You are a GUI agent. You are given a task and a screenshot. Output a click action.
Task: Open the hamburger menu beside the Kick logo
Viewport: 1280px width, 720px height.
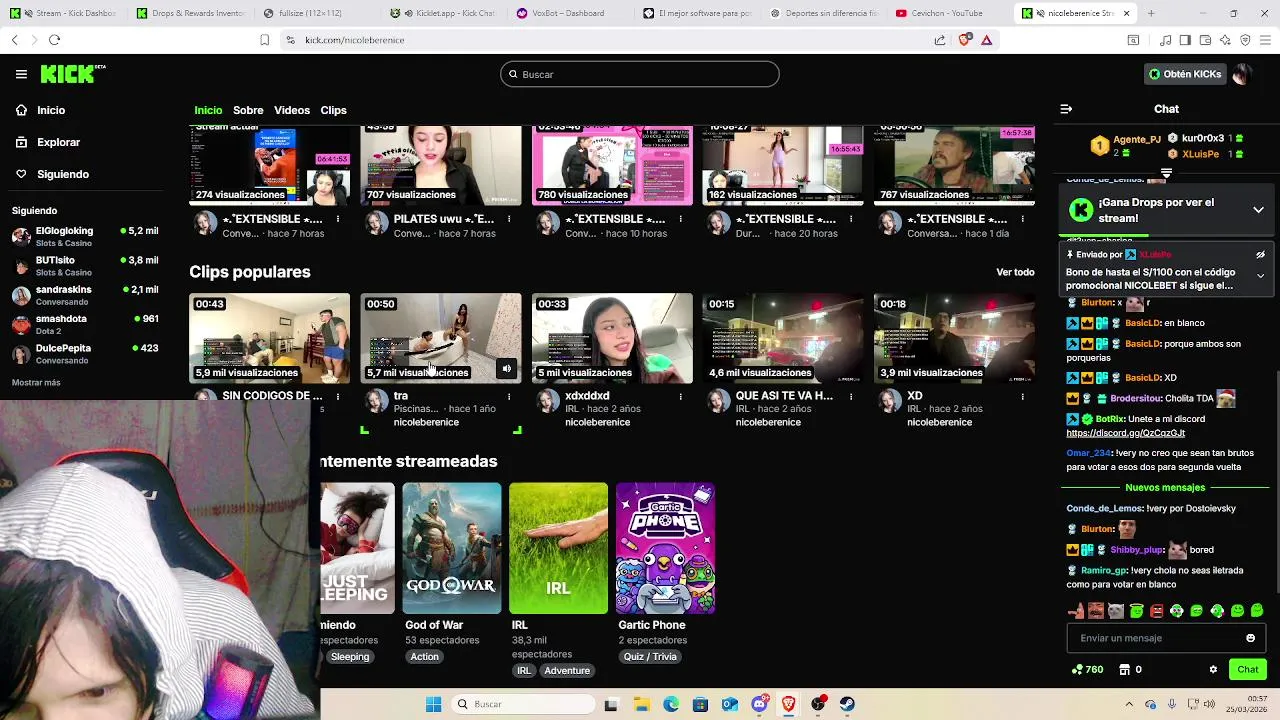pos(21,74)
